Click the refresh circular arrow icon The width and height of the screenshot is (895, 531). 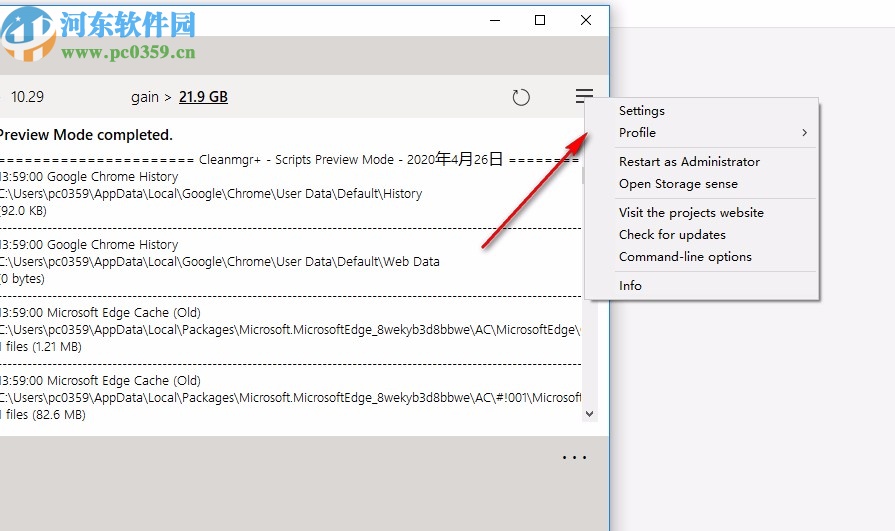click(x=521, y=97)
